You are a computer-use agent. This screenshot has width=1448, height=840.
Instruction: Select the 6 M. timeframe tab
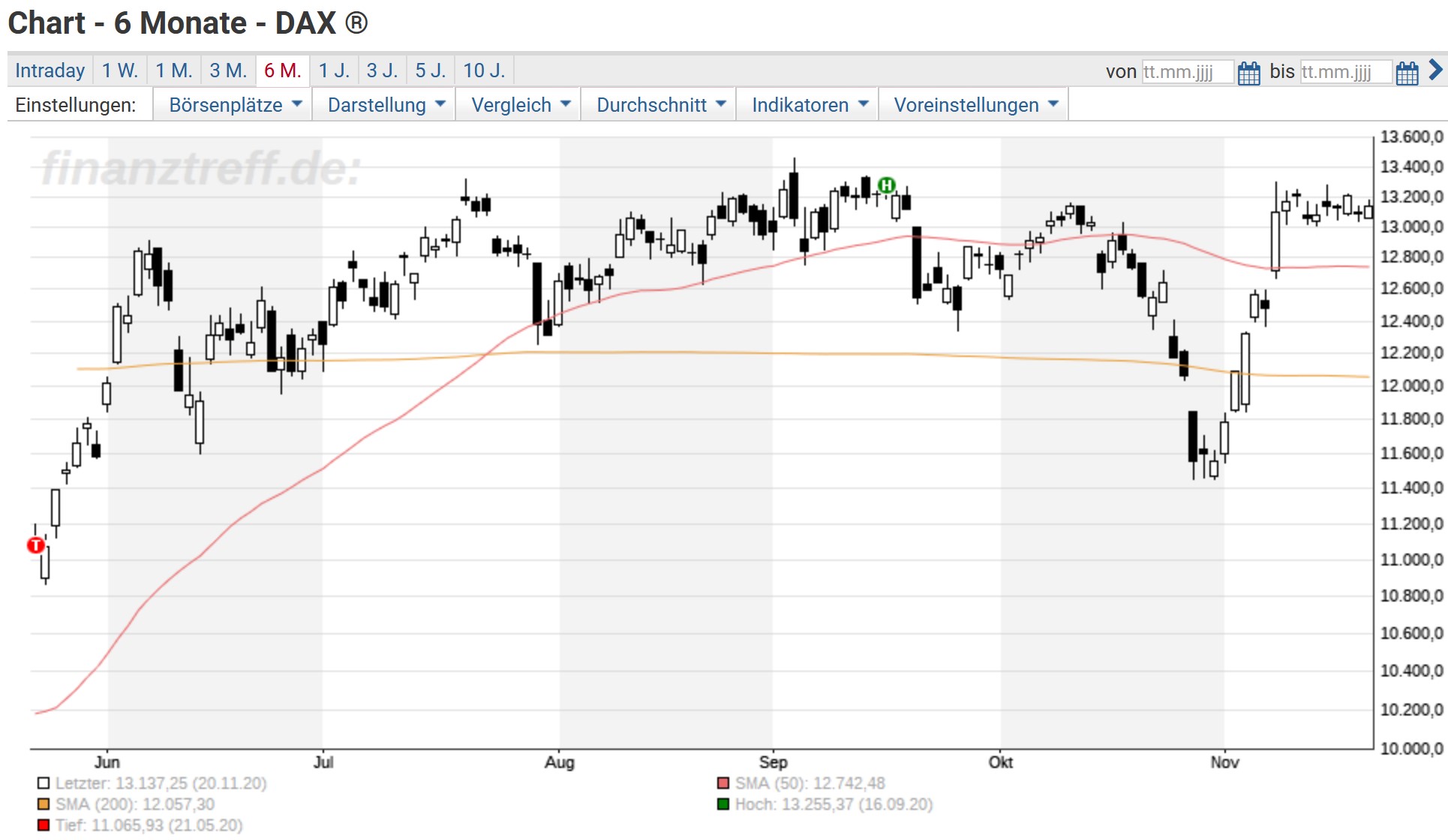(x=283, y=70)
